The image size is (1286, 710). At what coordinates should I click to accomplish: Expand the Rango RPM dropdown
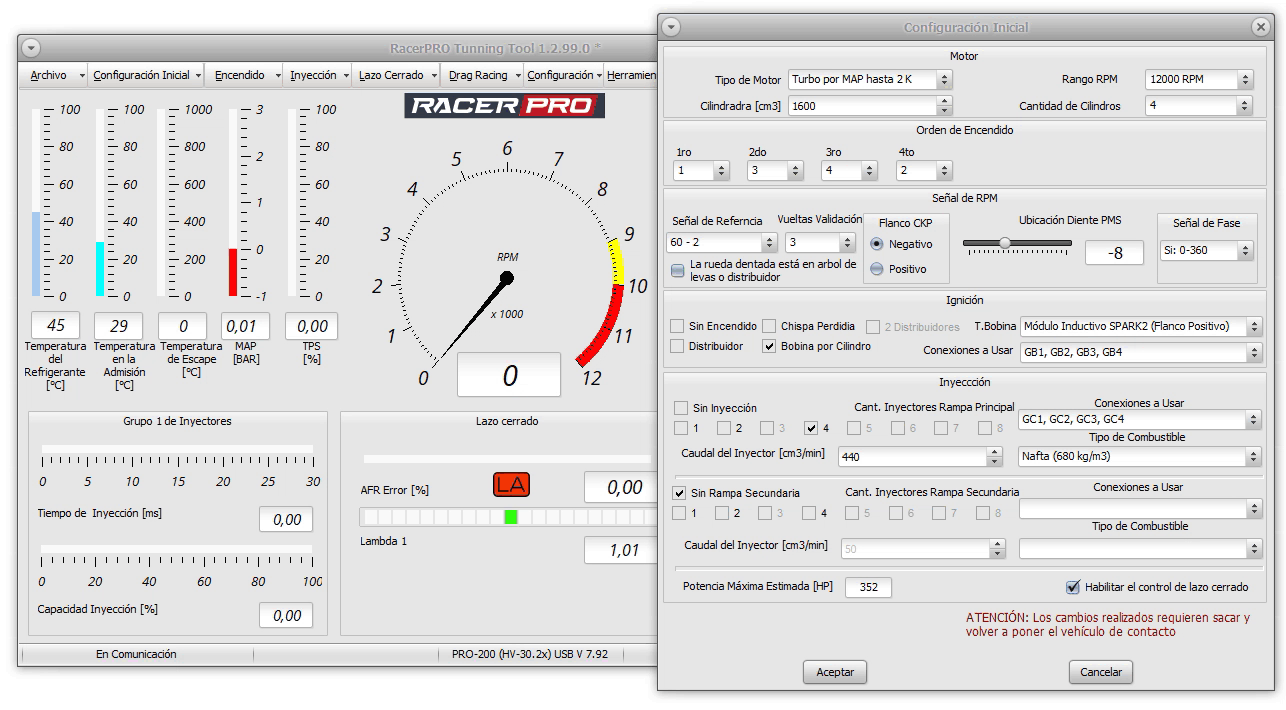(x=1199, y=80)
